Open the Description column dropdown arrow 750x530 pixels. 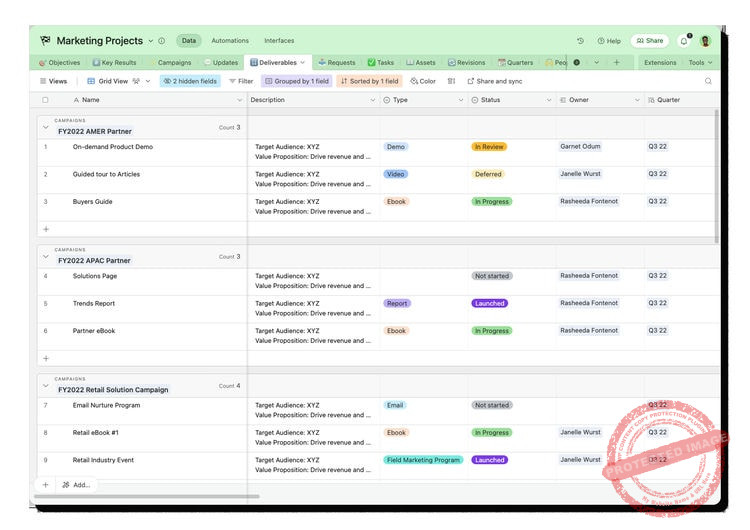point(373,100)
